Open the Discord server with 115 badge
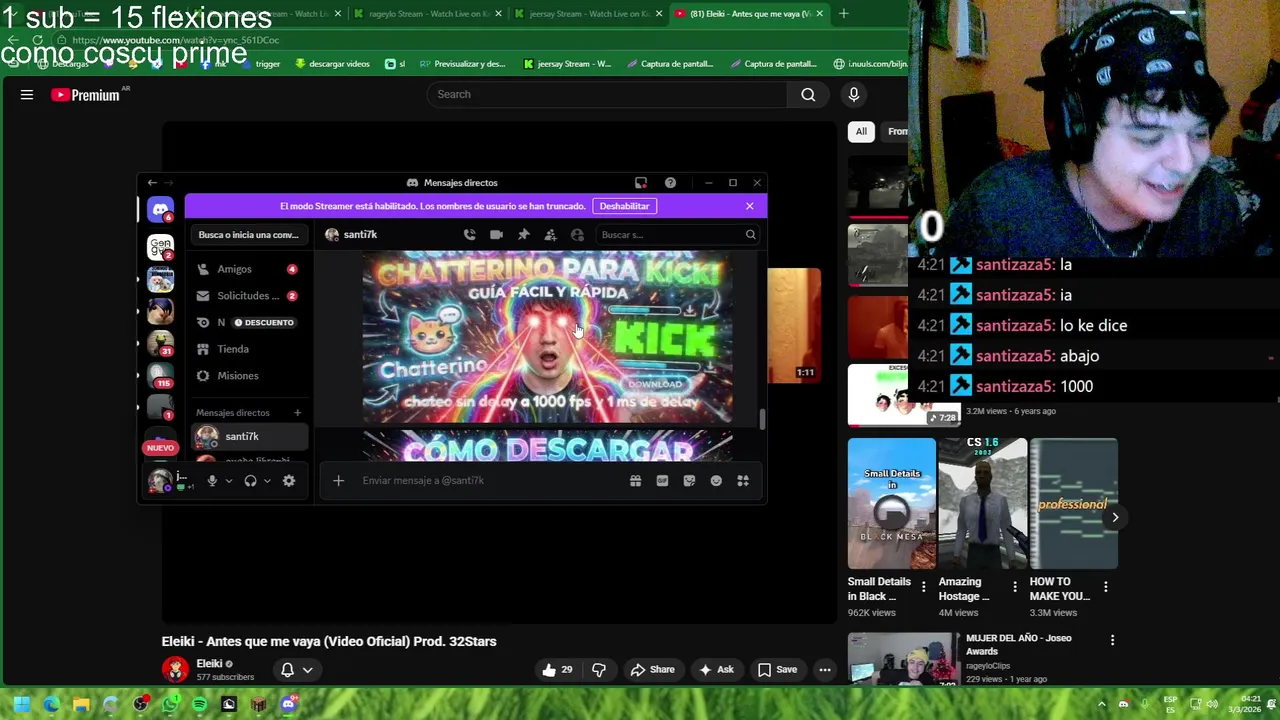Screen dimensions: 1280x720 point(160,376)
